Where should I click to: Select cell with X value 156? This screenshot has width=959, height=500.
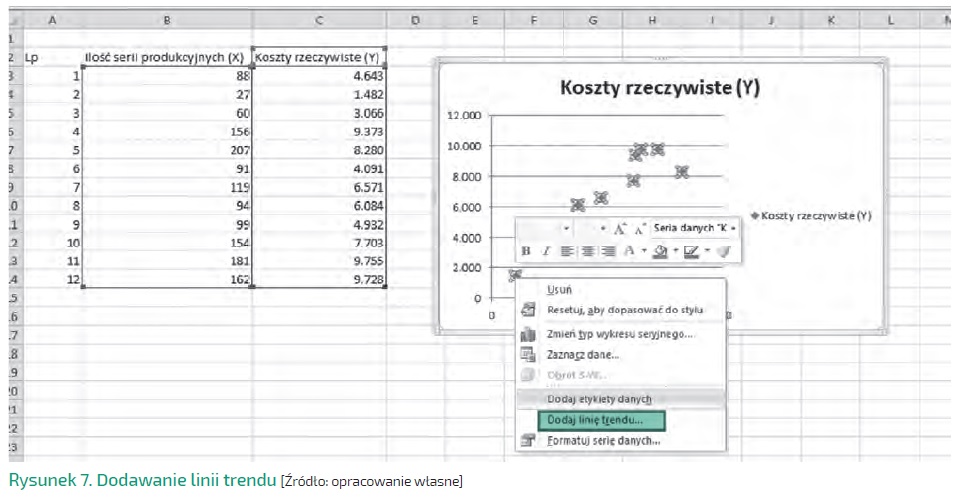pyautogui.click(x=167, y=131)
